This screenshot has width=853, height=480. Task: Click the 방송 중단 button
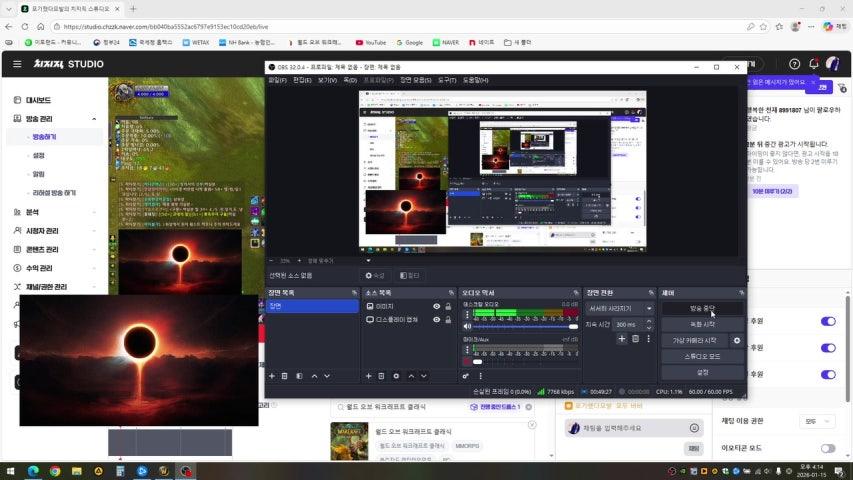(702, 309)
